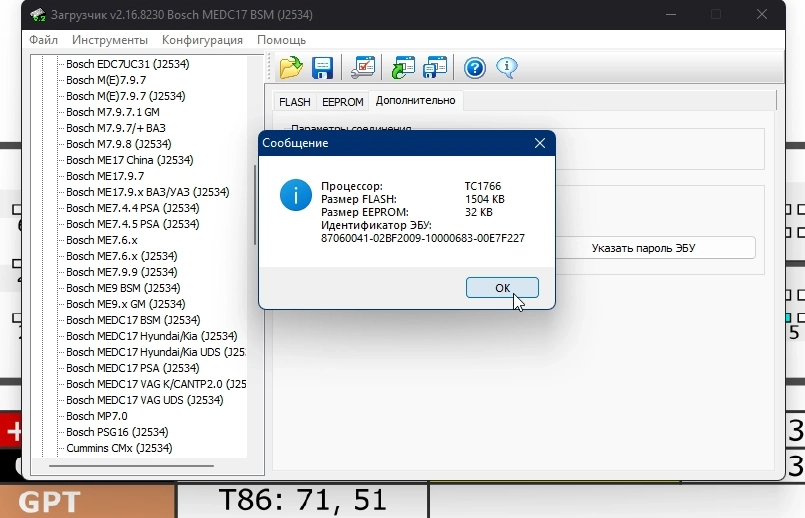Select Bosch MP7.0 entry
Viewport: 805px width, 518px height.
(x=97, y=416)
